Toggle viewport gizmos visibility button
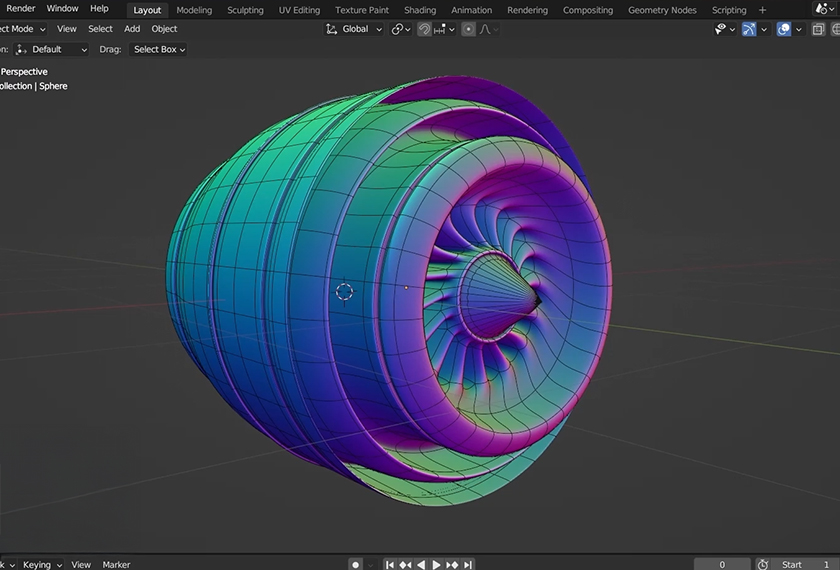 pos(749,29)
